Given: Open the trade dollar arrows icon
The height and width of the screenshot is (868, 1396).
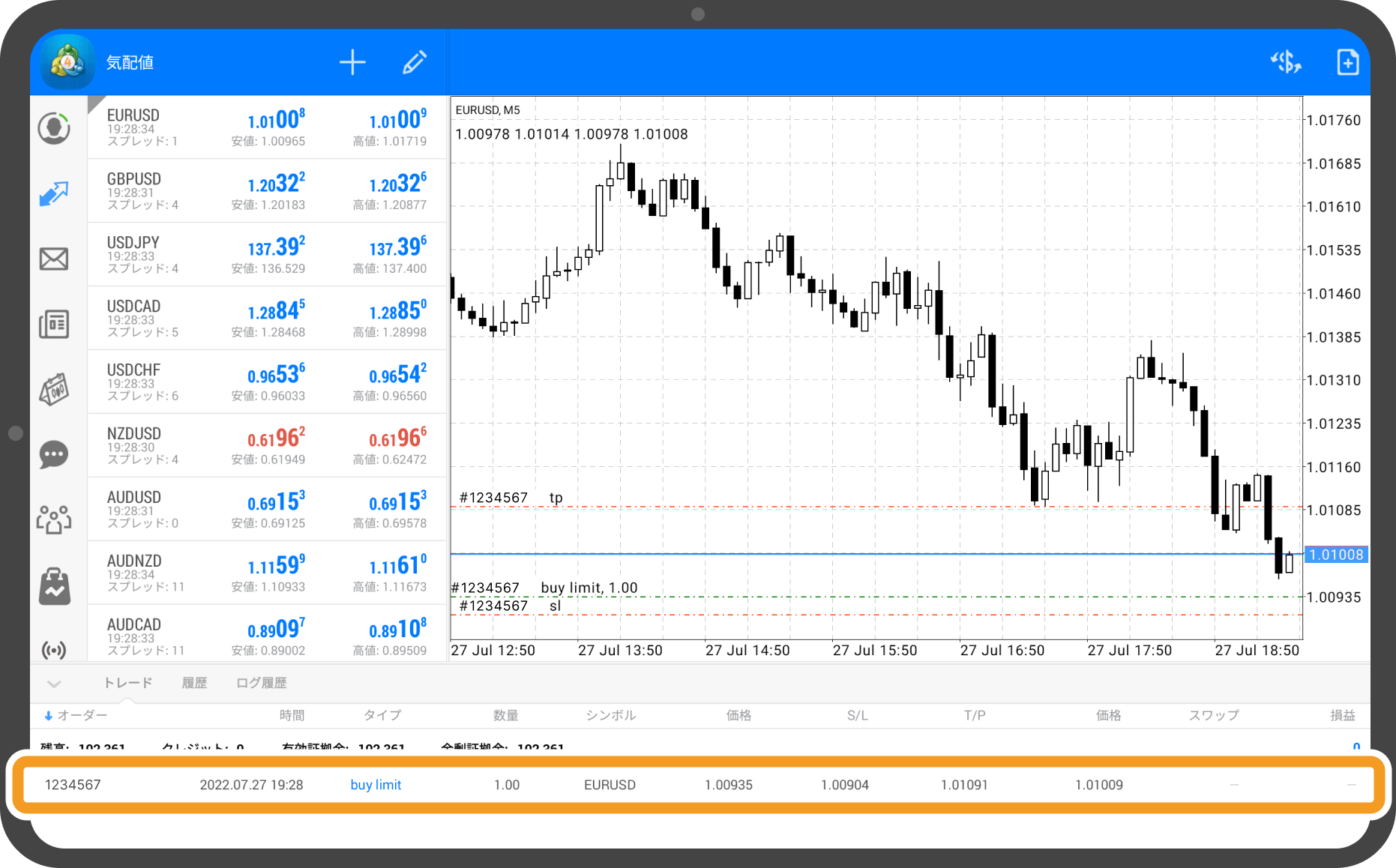Looking at the screenshot, I should (x=1286, y=62).
